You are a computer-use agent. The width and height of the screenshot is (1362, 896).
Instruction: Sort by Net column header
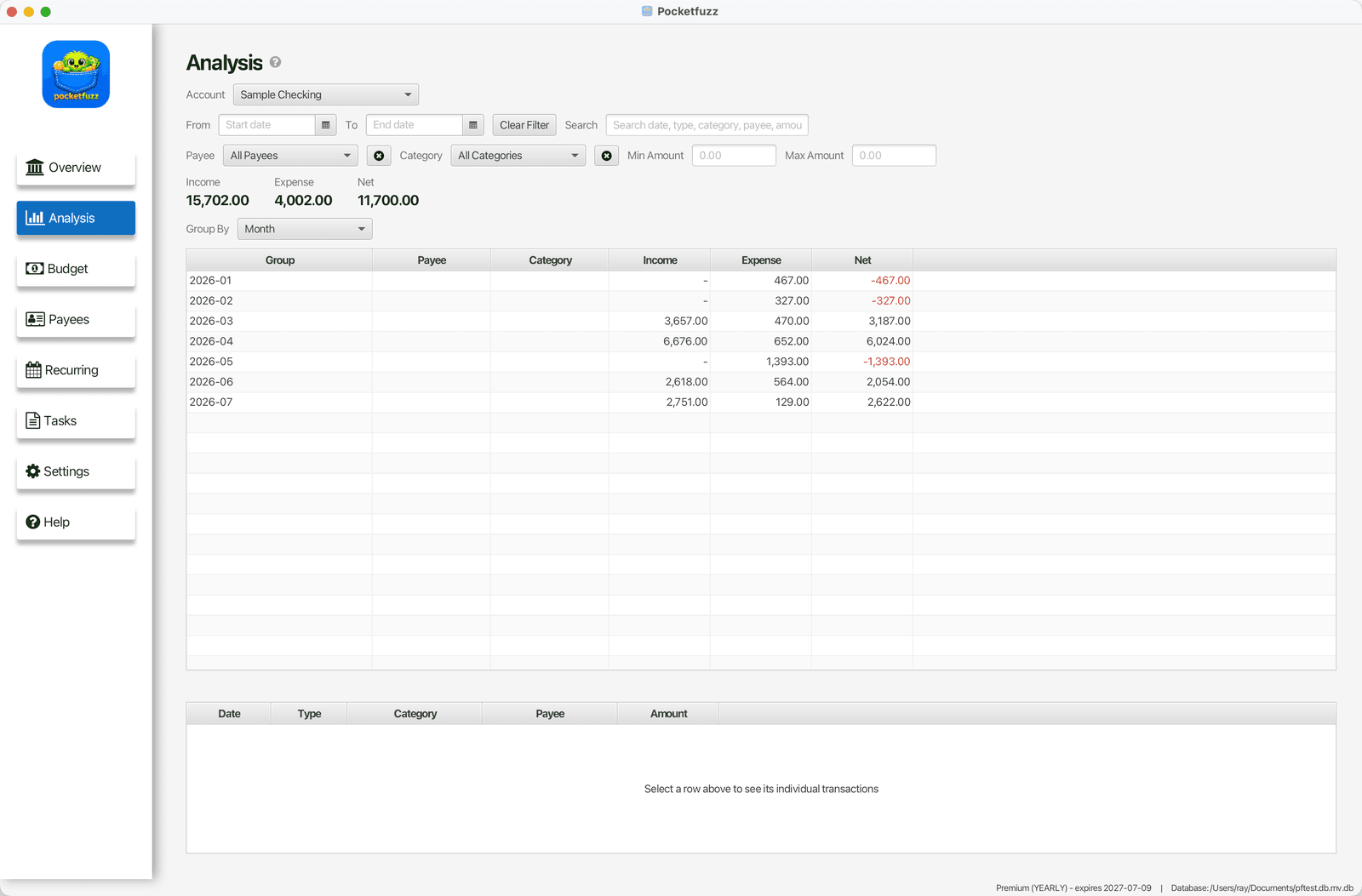(862, 260)
